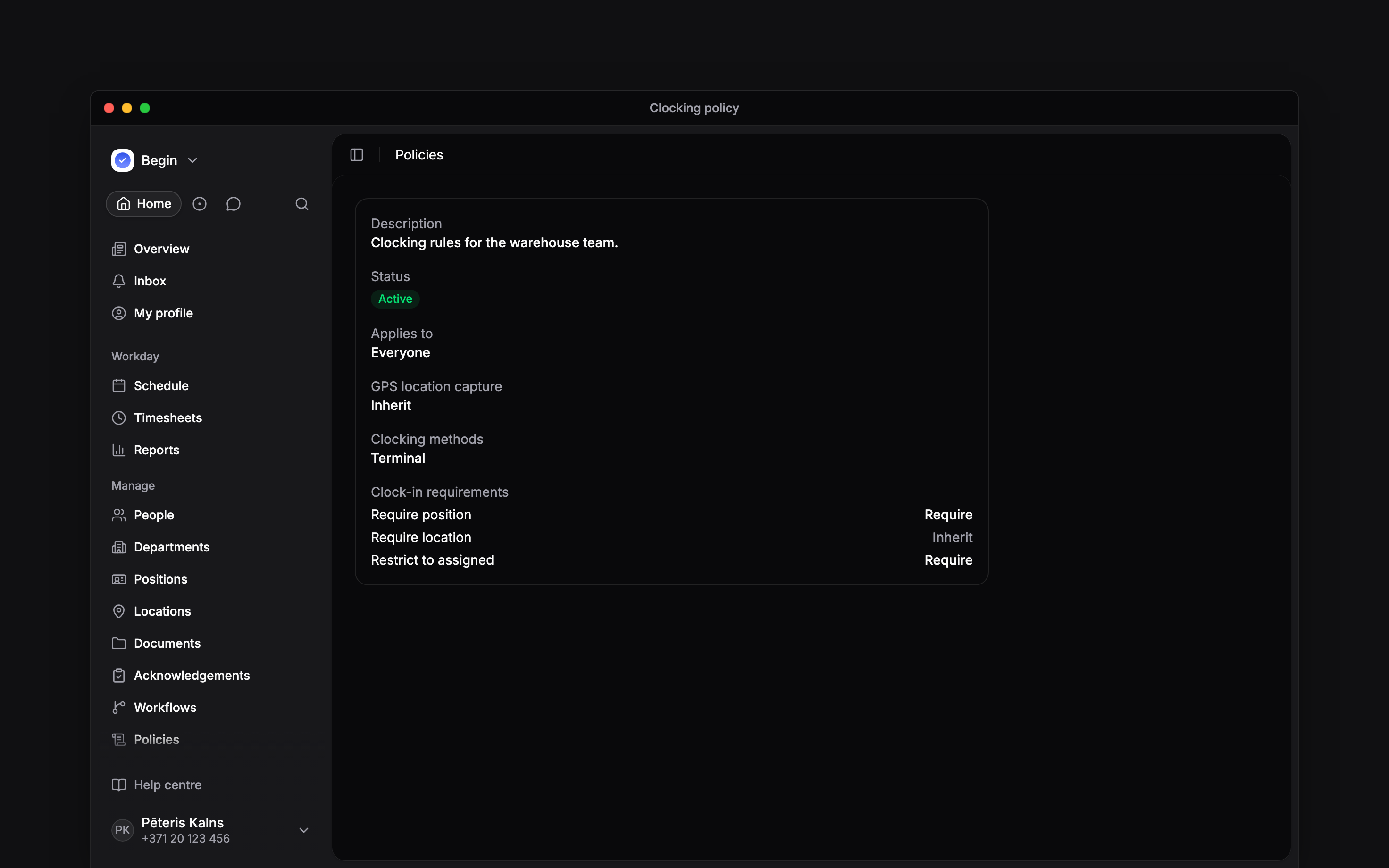Click the Begin app logo
Viewport: 1389px width, 868px height.
[x=122, y=160]
